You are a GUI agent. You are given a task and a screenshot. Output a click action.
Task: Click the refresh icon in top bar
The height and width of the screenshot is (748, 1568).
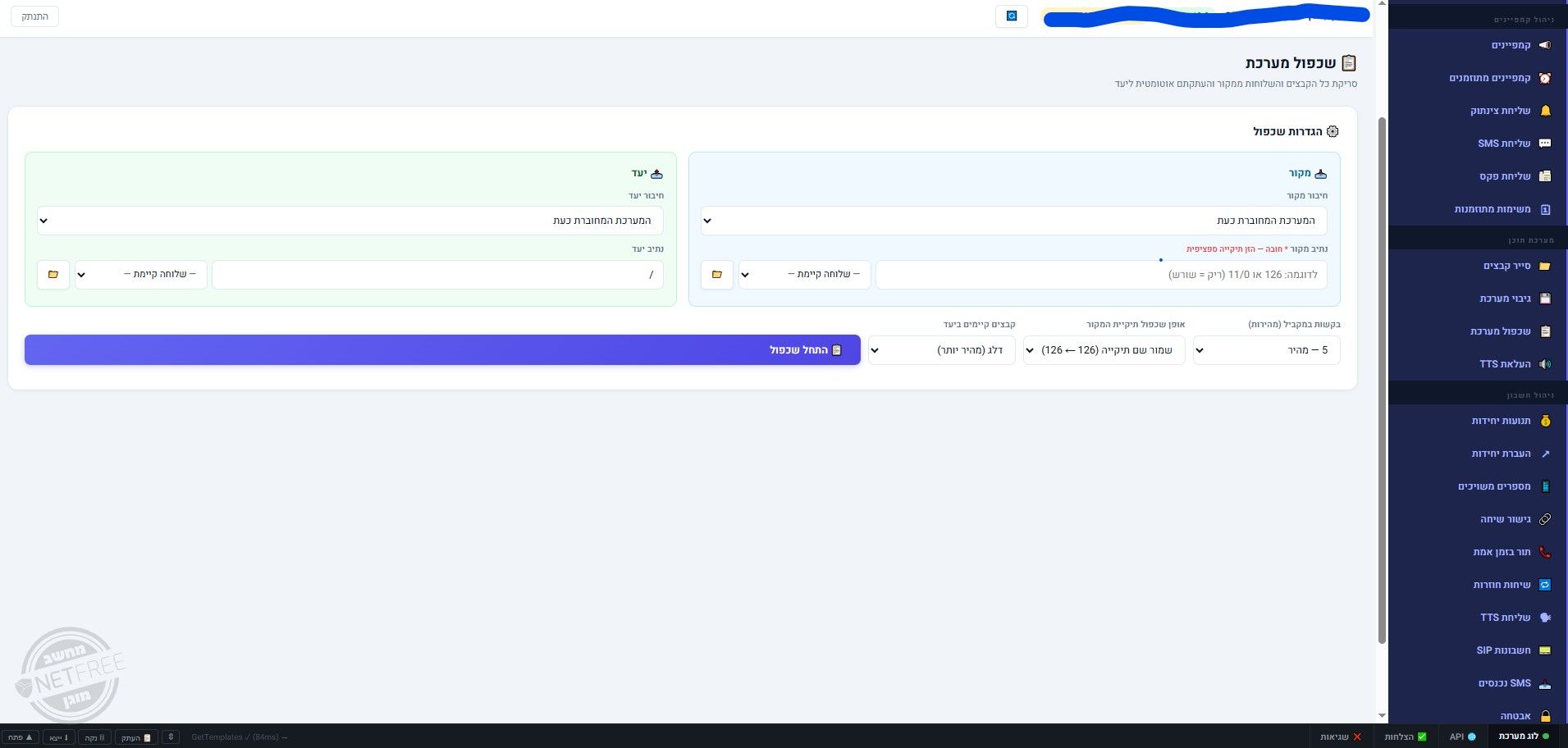1012,16
